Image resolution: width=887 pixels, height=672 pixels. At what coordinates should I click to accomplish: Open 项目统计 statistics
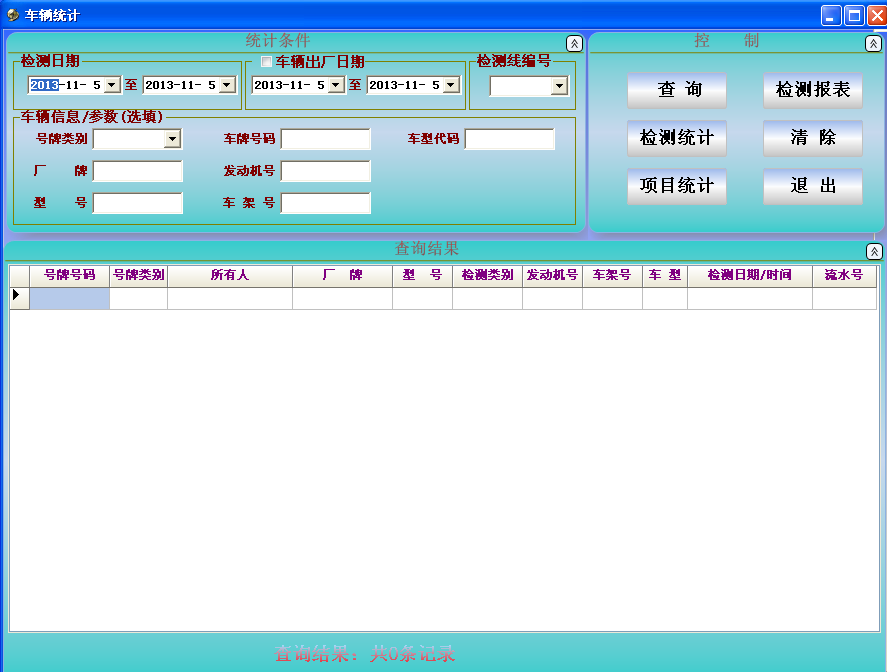tap(677, 186)
